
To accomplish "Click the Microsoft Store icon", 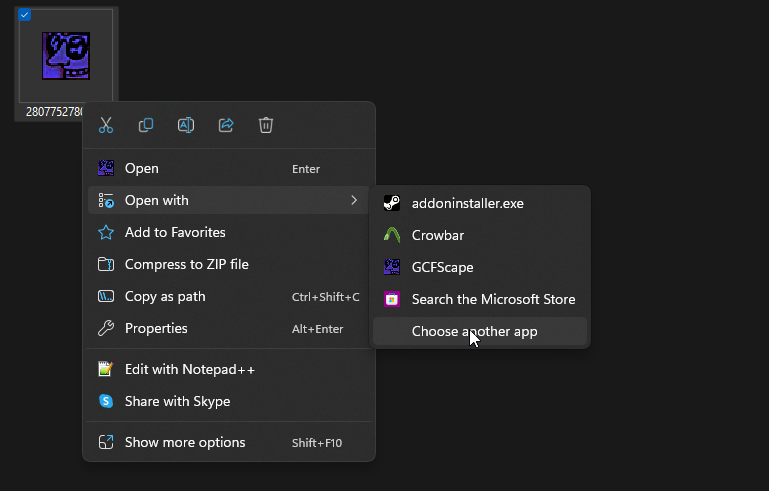I will tap(392, 299).
